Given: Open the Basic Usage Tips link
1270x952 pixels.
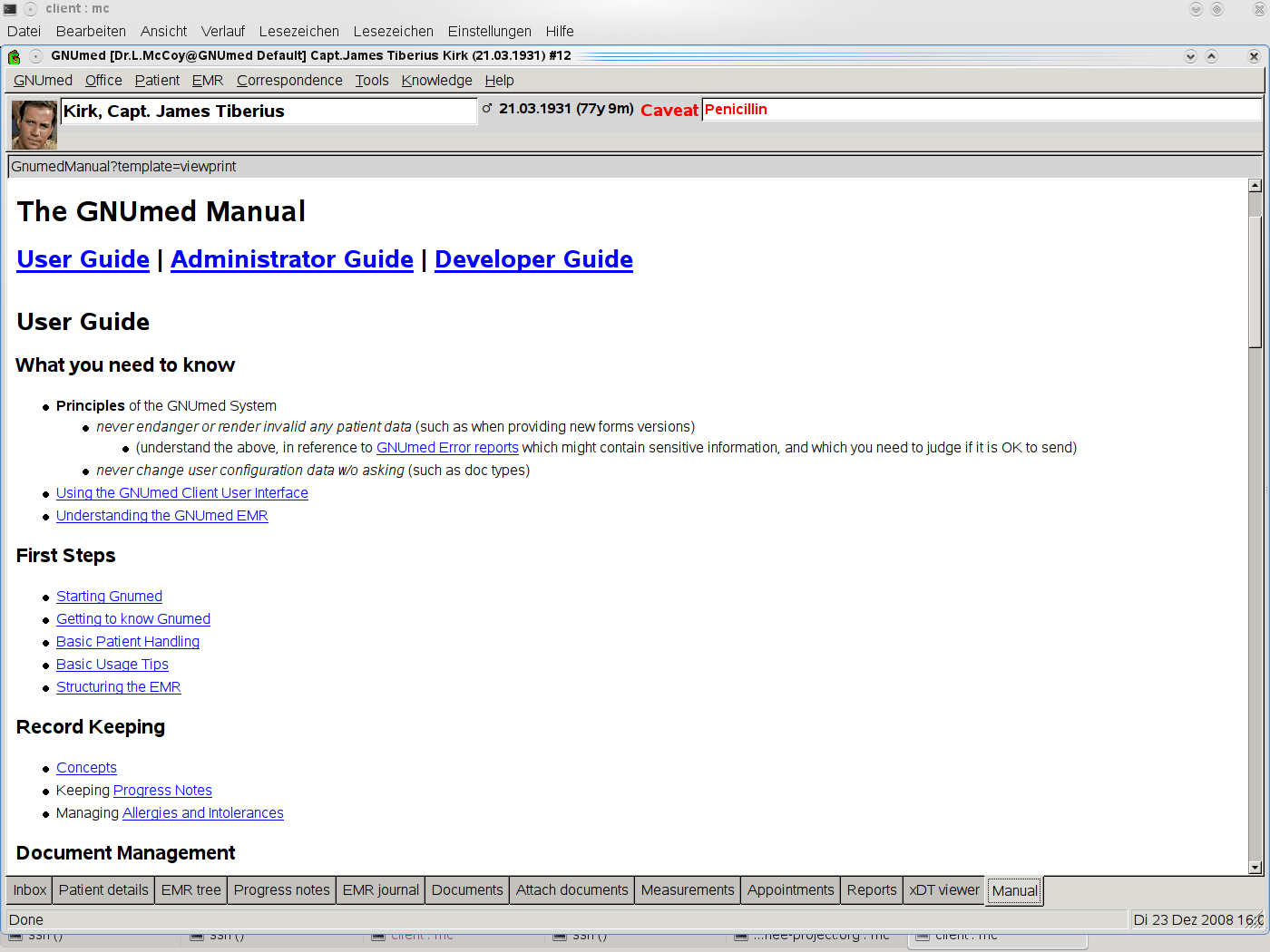Looking at the screenshot, I should [112, 665].
